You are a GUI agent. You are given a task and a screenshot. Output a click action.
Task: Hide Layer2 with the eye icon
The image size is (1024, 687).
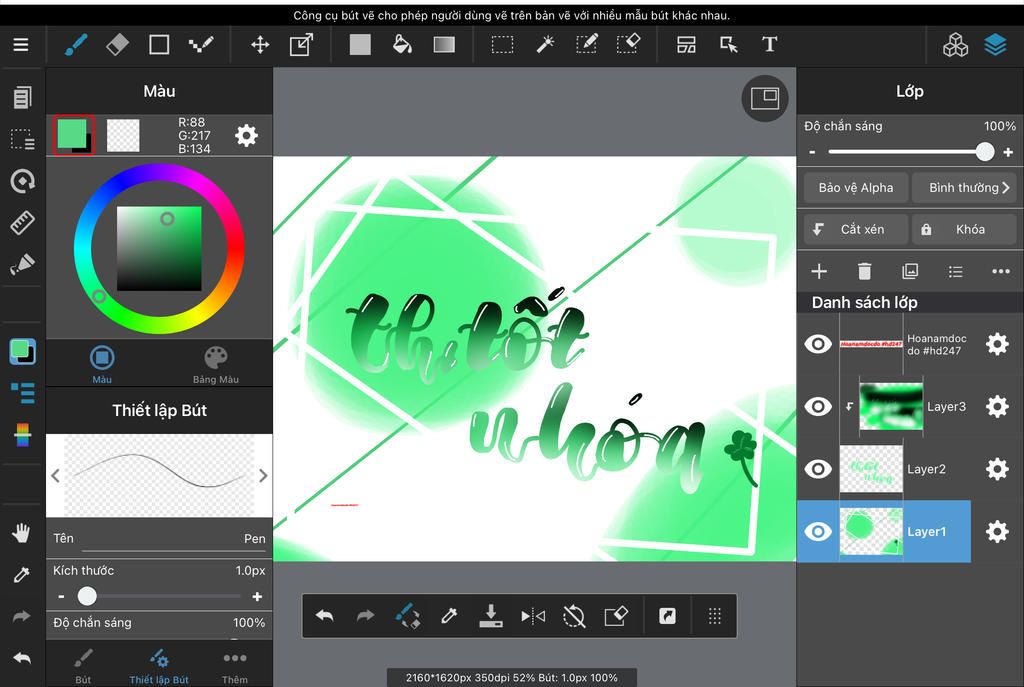(818, 469)
